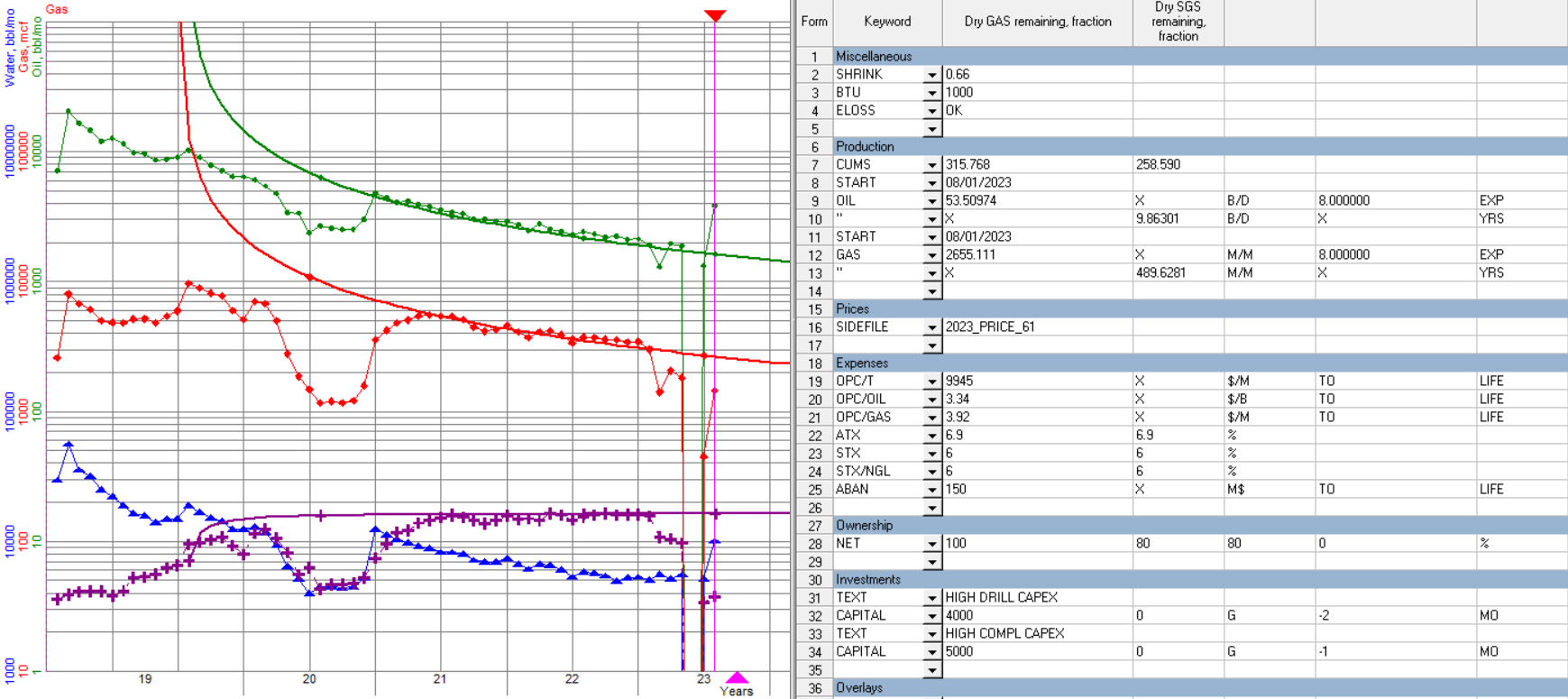Click the gas value 489.6281 cell

pyautogui.click(x=1178, y=272)
